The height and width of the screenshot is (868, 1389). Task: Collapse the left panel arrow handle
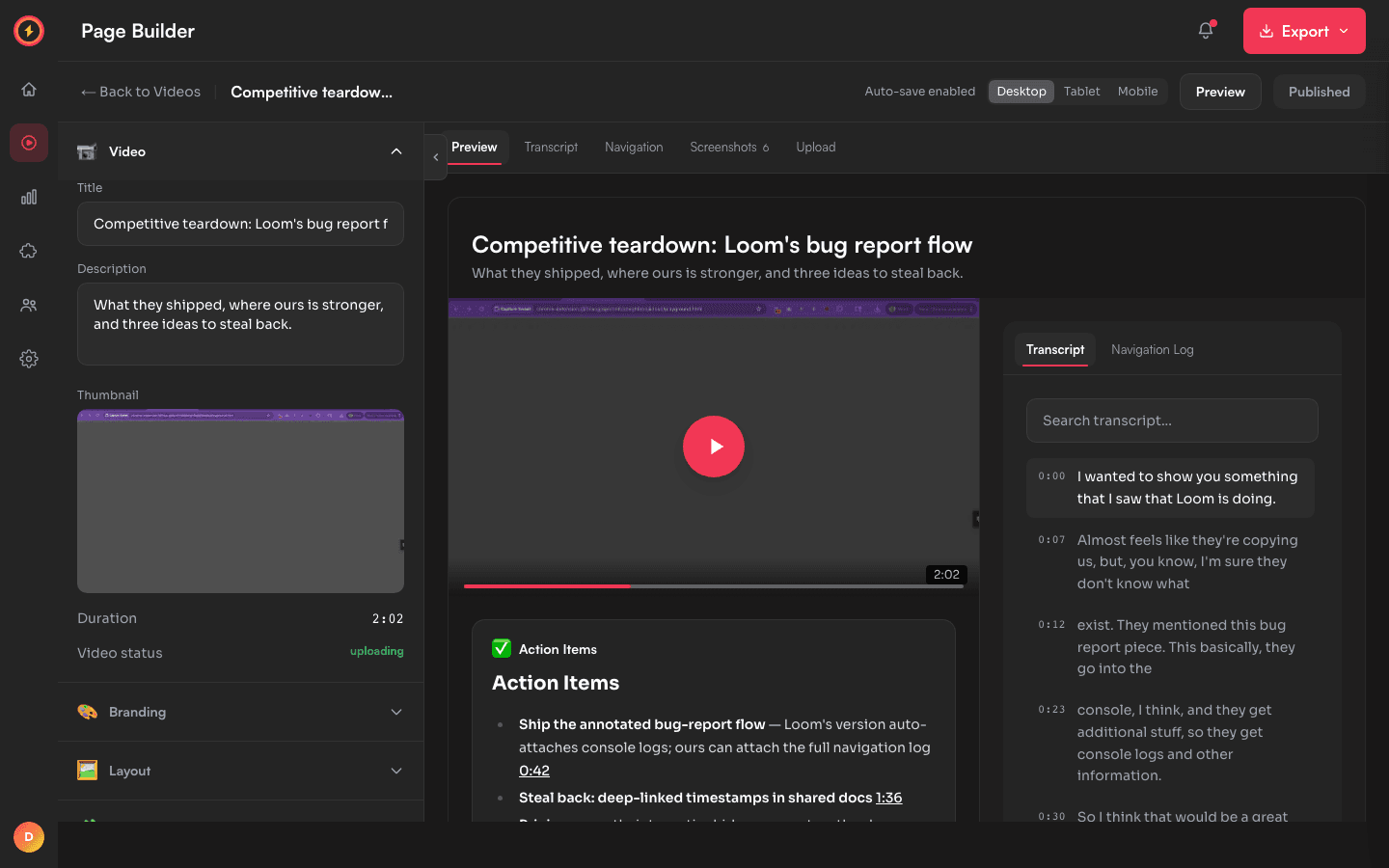click(x=436, y=157)
